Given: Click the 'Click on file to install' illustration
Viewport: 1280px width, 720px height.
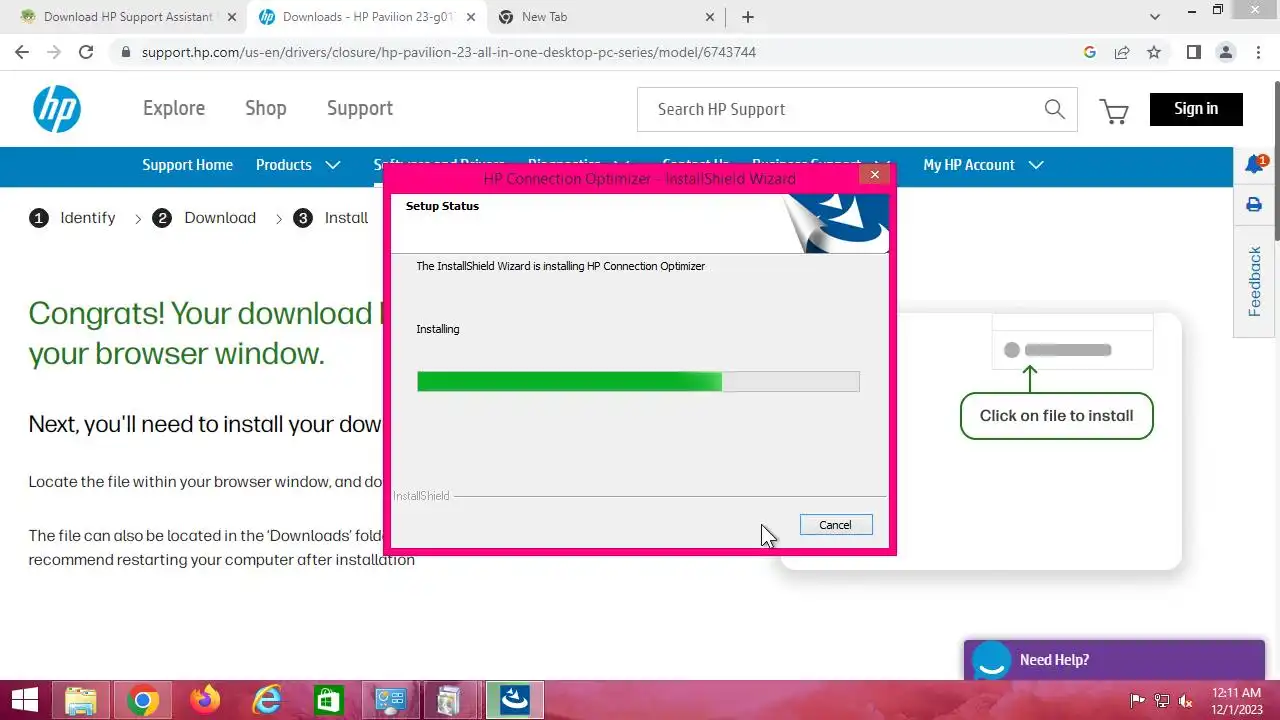Looking at the screenshot, I should tap(1056, 415).
